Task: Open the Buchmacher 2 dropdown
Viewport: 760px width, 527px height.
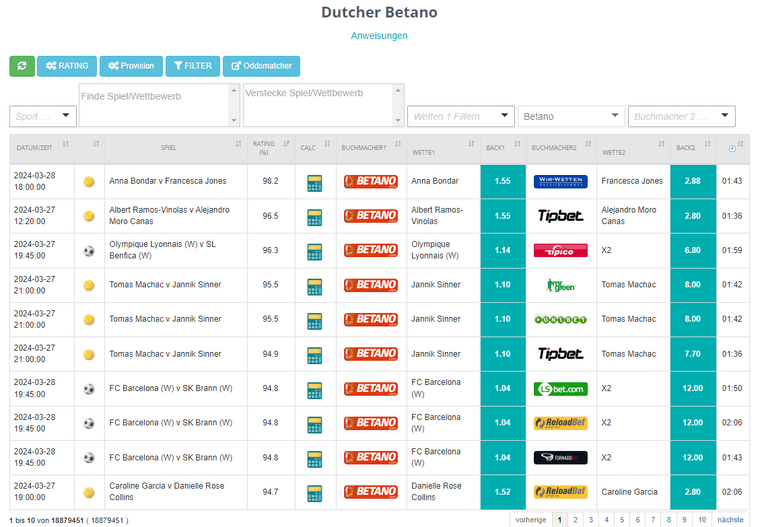Action: coord(681,116)
